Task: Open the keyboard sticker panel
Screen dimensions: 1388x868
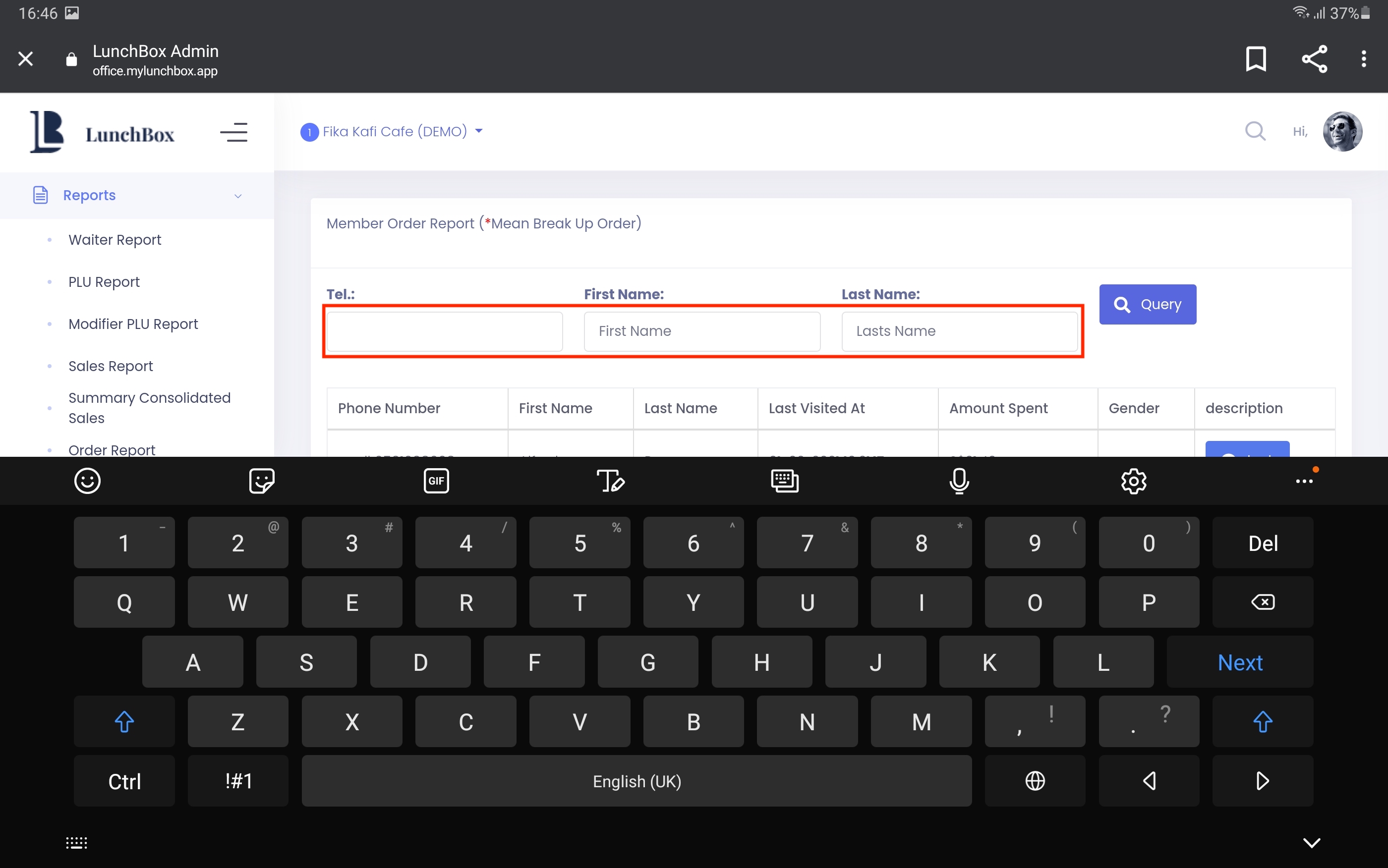Action: pyautogui.click(x=262, y=481)
